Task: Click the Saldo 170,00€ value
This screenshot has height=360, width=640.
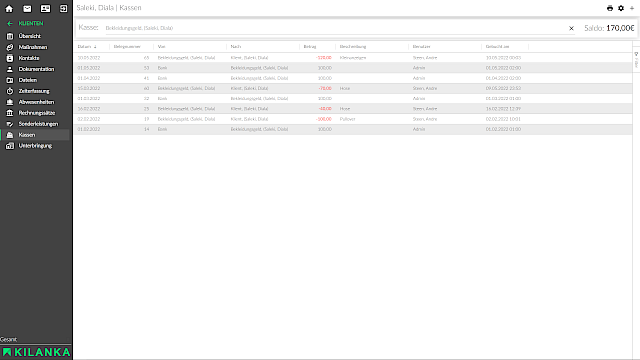Action: click(620, 28)
